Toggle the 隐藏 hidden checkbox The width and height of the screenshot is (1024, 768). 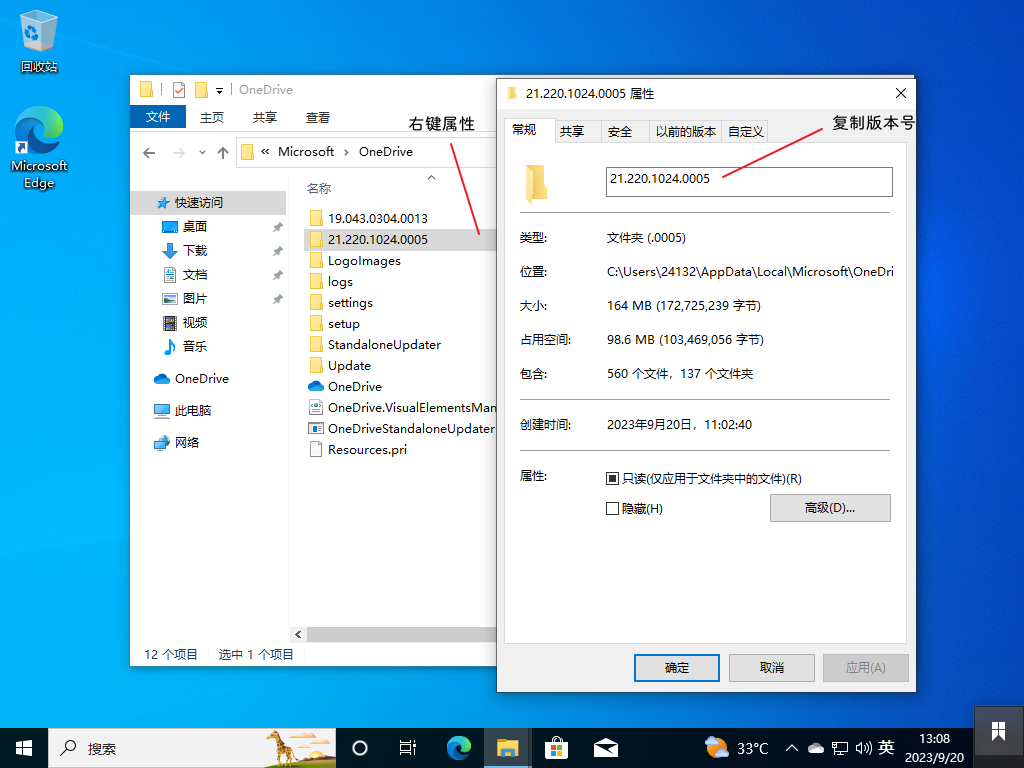click(612, 509)
